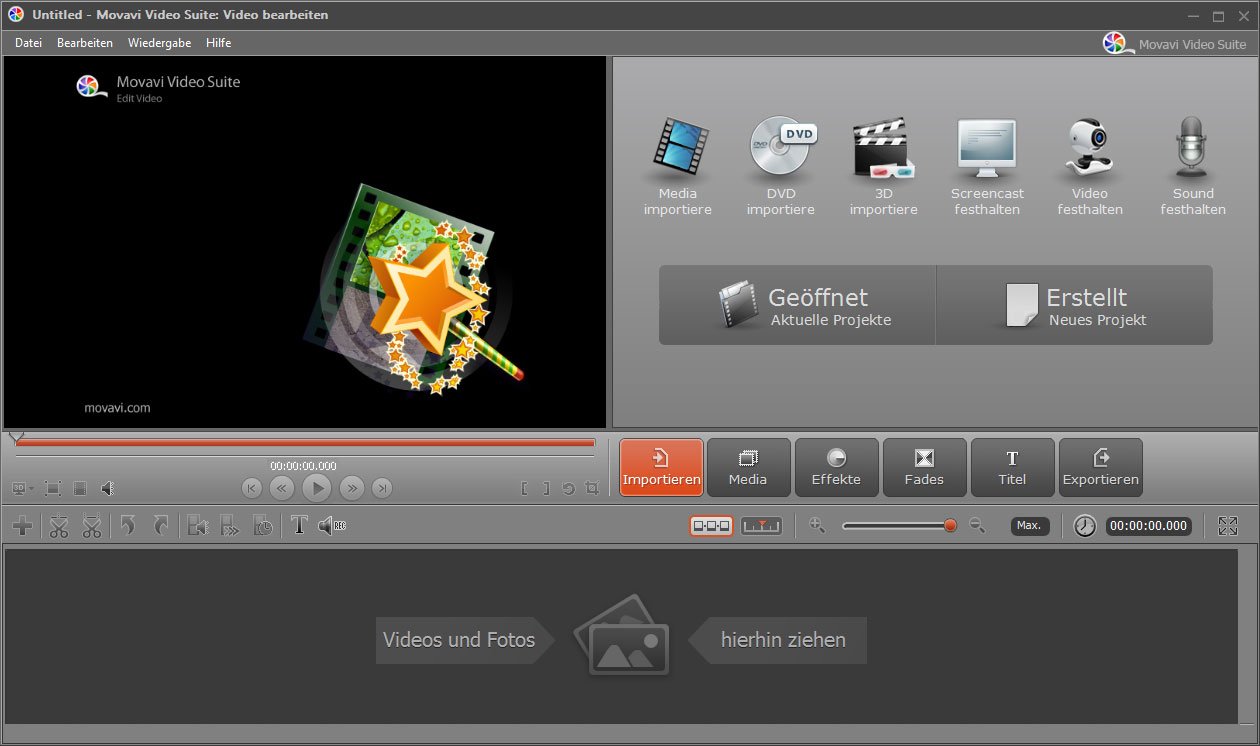The image size is (1260, 746).
Task: Open the Fades tab
Action: 924,467
